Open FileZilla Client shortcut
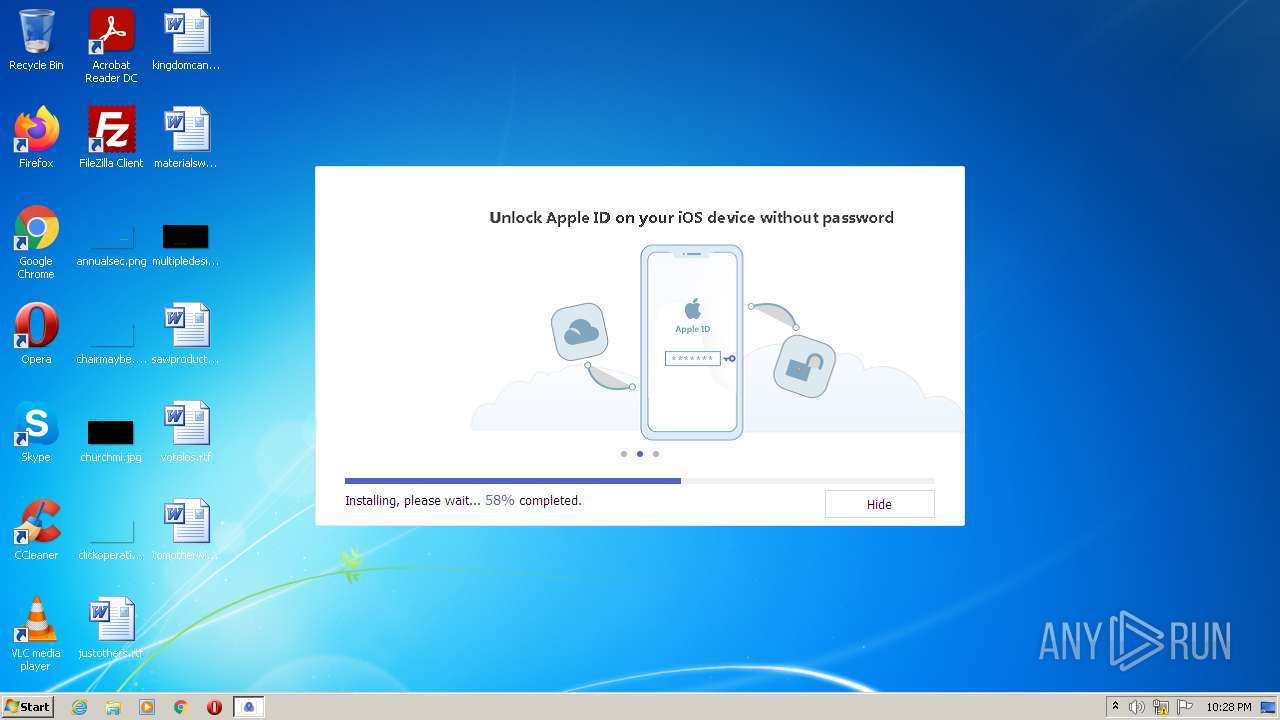The image size is (1280, 720). [111, 137]
